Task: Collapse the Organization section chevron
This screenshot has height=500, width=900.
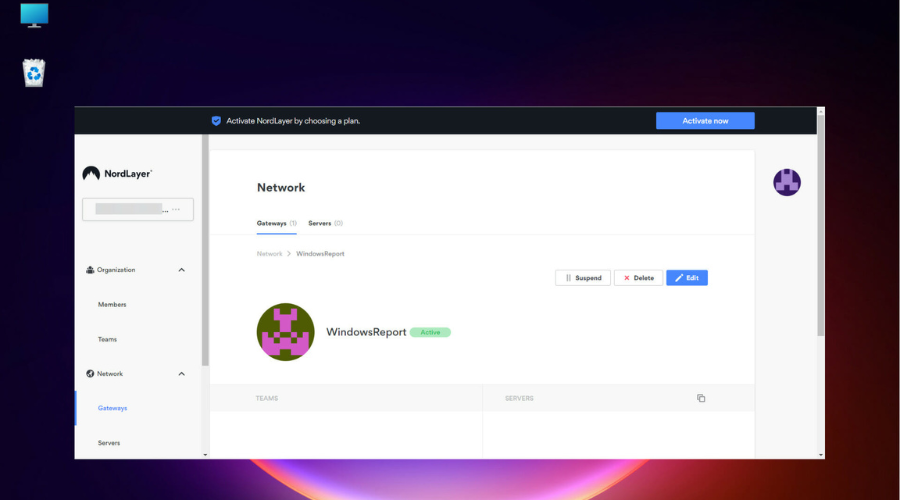Action: (x=181, y=270)
